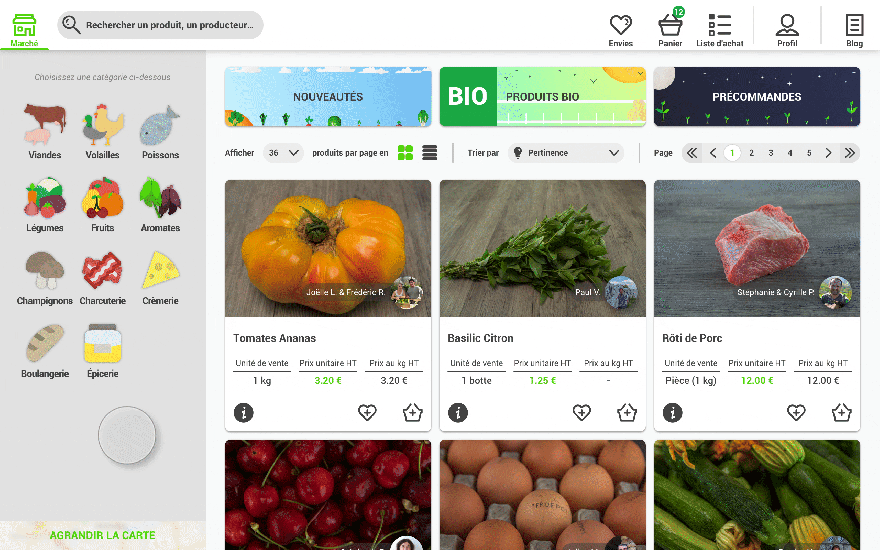Open the 36 products per page dropdown

[x=283, y=153]
